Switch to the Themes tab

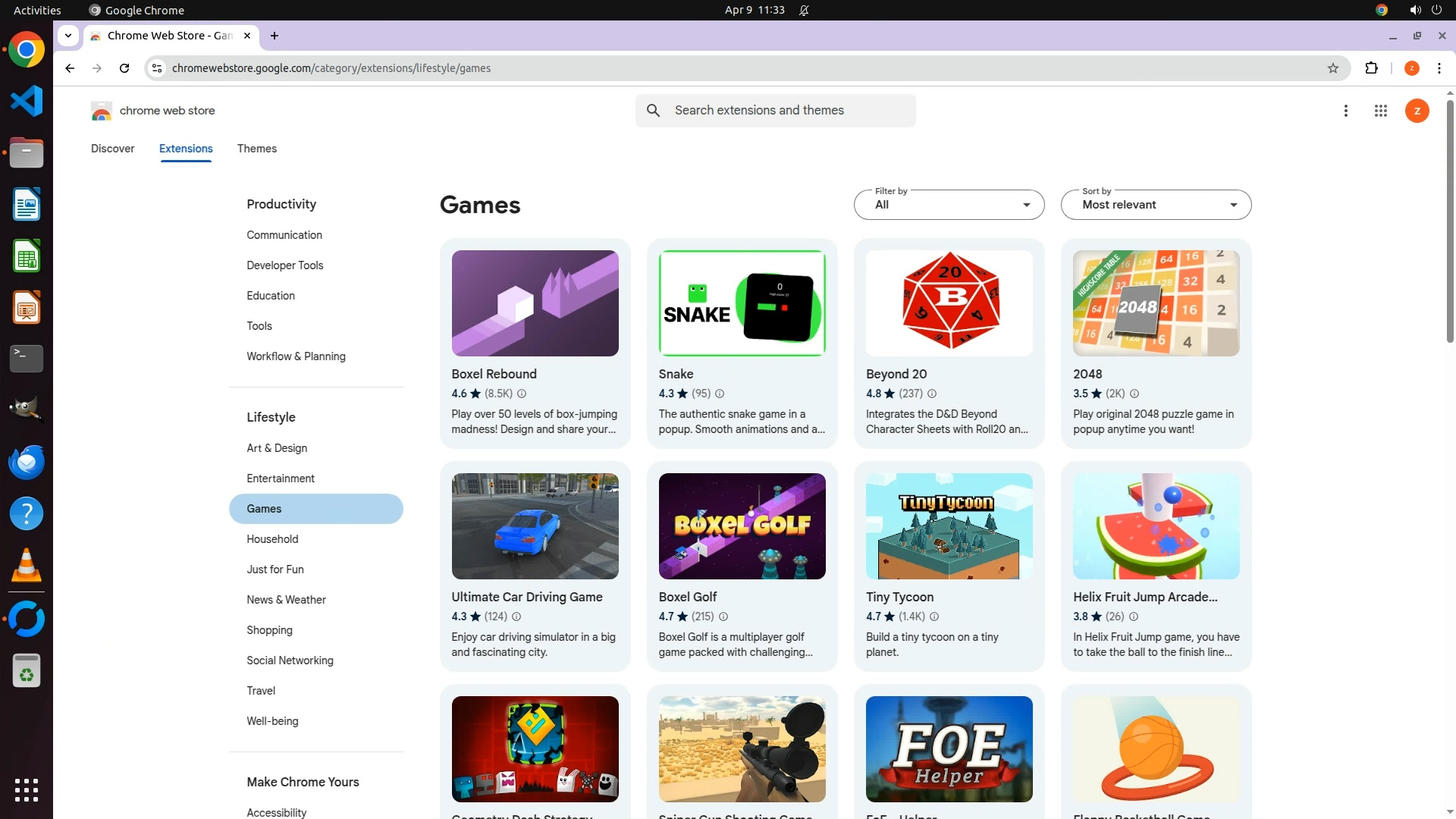[256, 149]
